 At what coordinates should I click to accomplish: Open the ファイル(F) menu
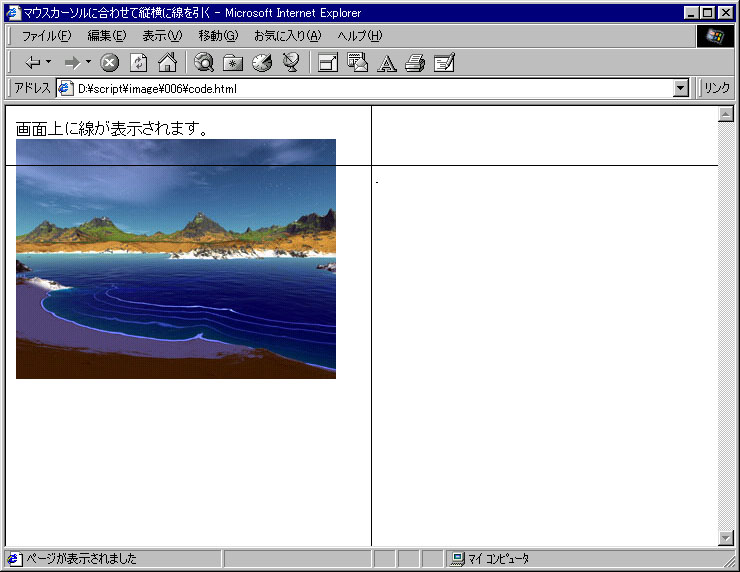pyautogui.click(x=47, y=36)
